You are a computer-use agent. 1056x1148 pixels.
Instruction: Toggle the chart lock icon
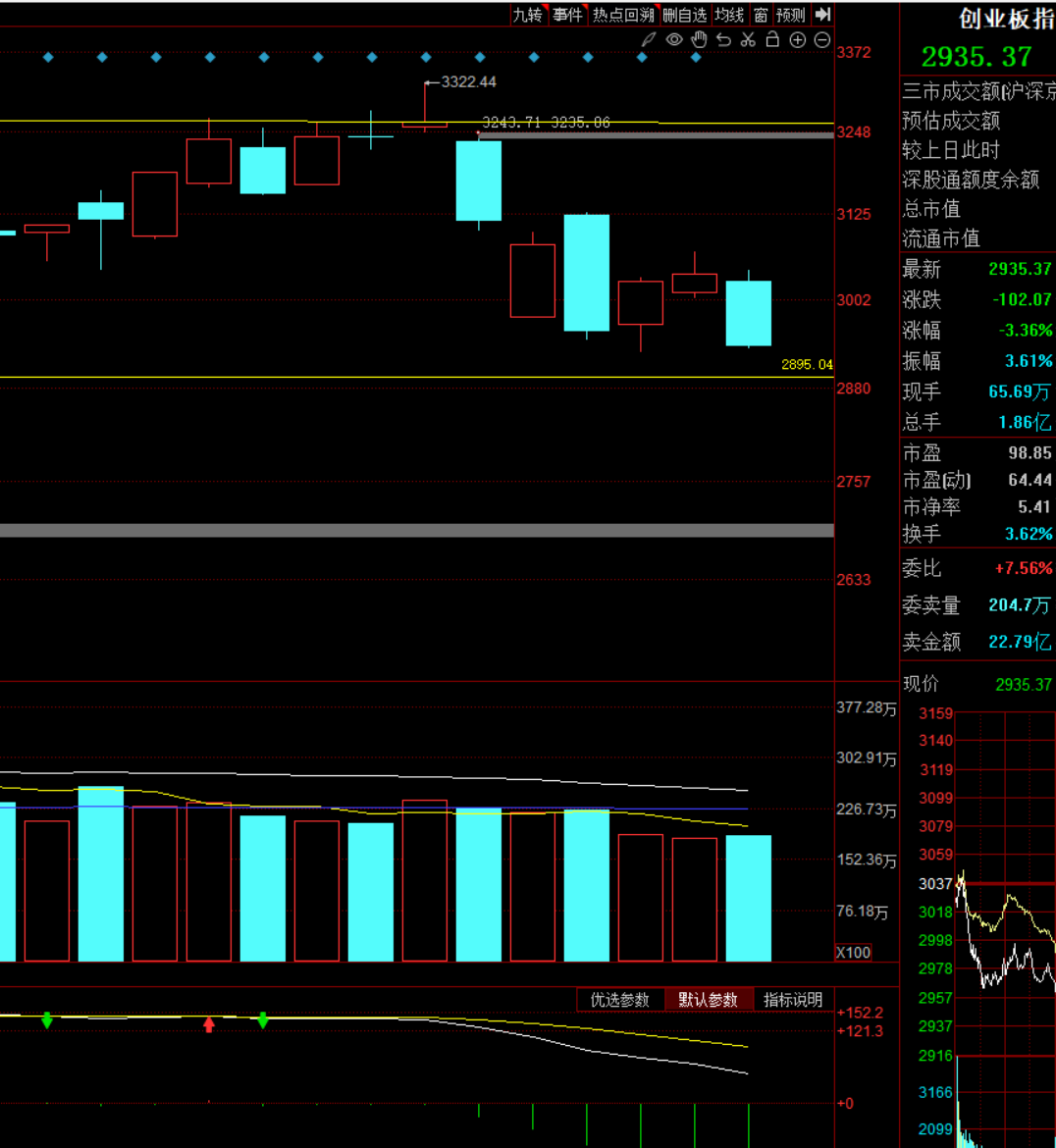pos(772,40)
